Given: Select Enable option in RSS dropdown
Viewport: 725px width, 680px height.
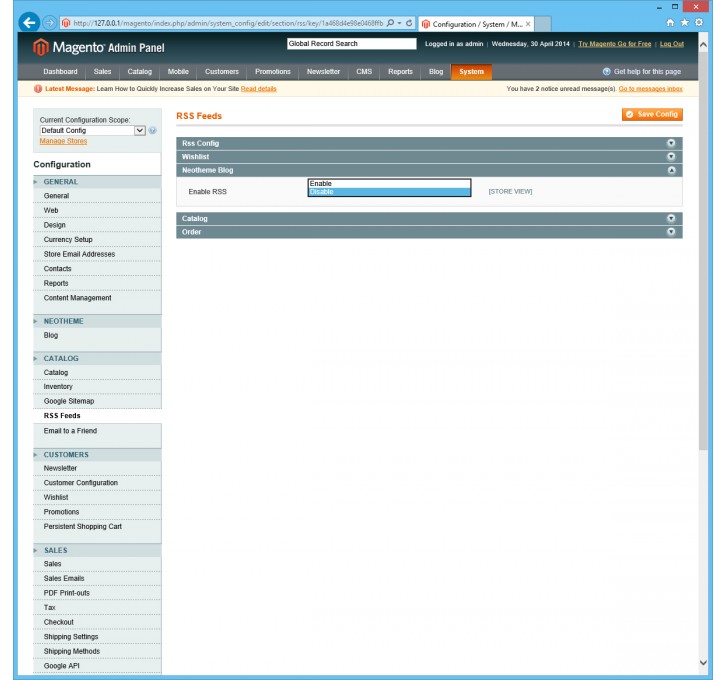Looking at the screenshot, I should pyautogui.click(x=388, y=184).
